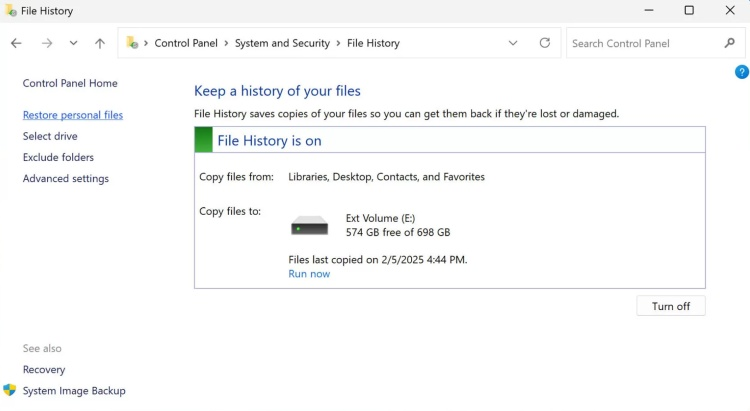Open Advanced settings
This screenshot has width=750, height=411.
[x=66, y=178]
